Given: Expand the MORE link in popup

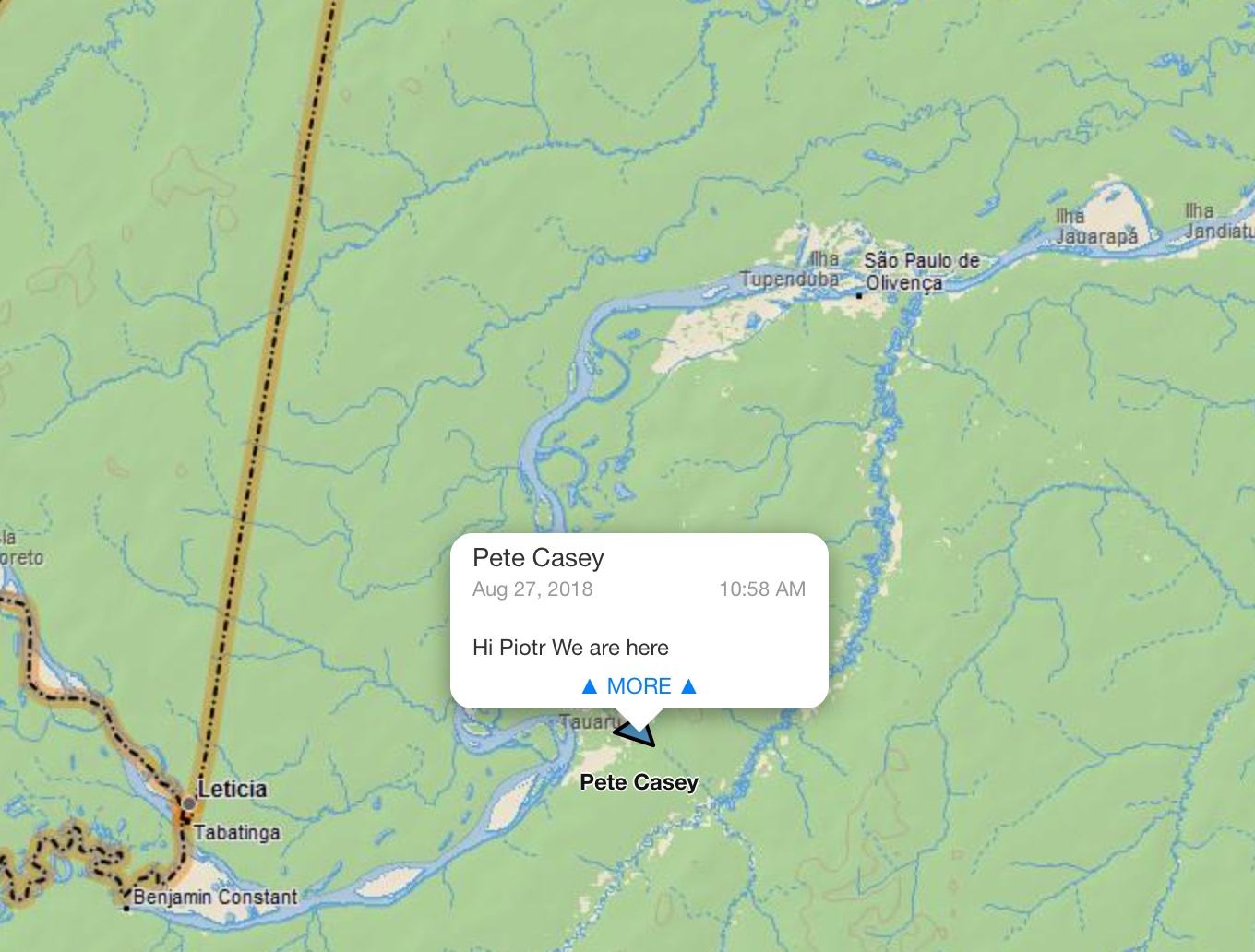Looking at the screenshot, I should tap(639, 686).
